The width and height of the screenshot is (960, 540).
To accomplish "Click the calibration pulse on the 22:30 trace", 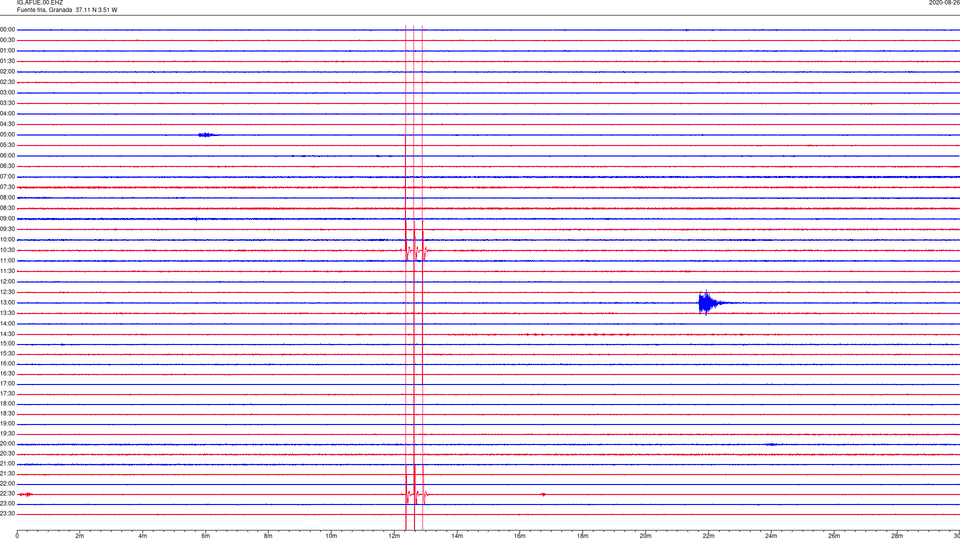I will pos(414,494).
